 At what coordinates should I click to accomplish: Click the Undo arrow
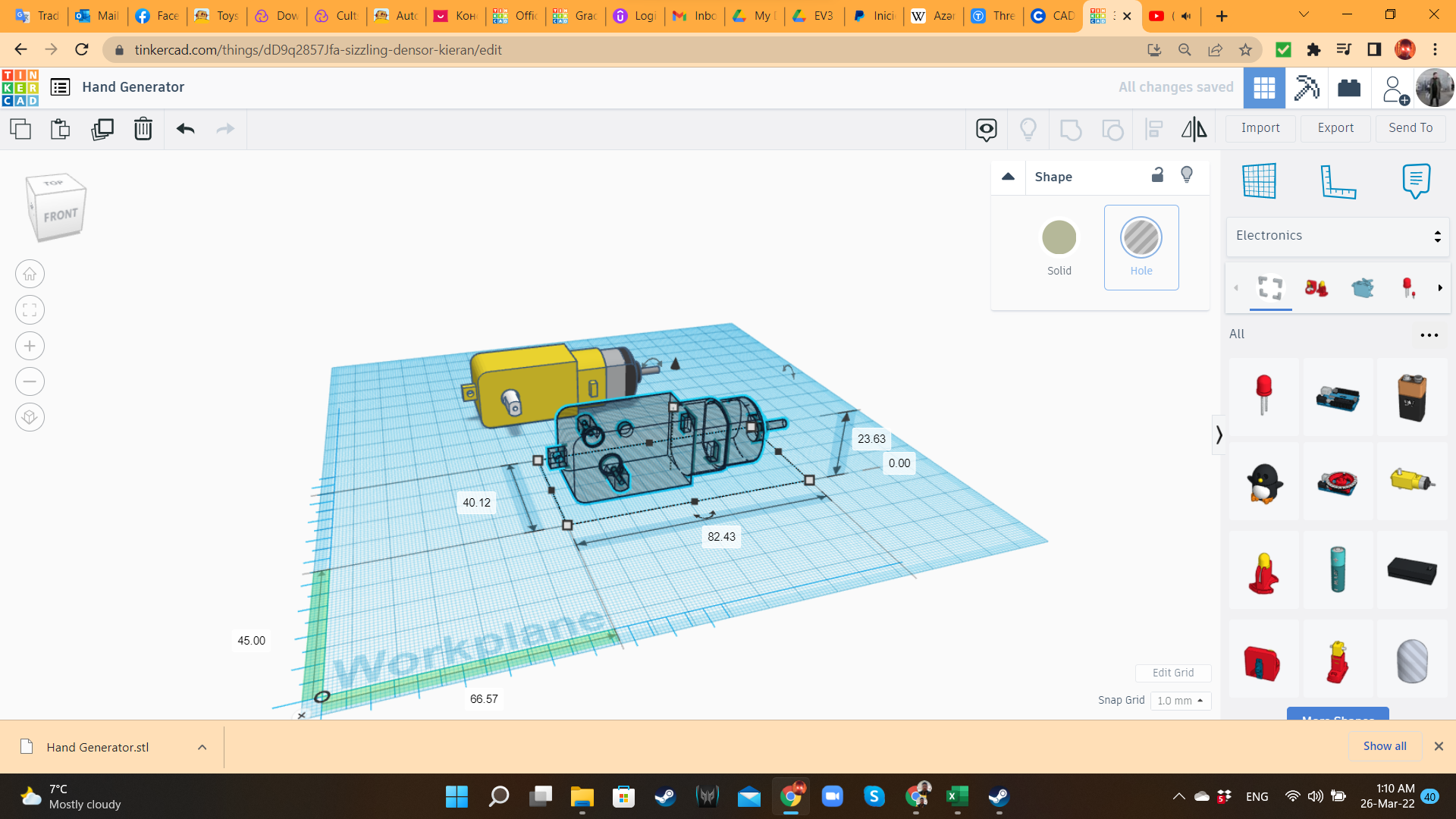(185, 129)
